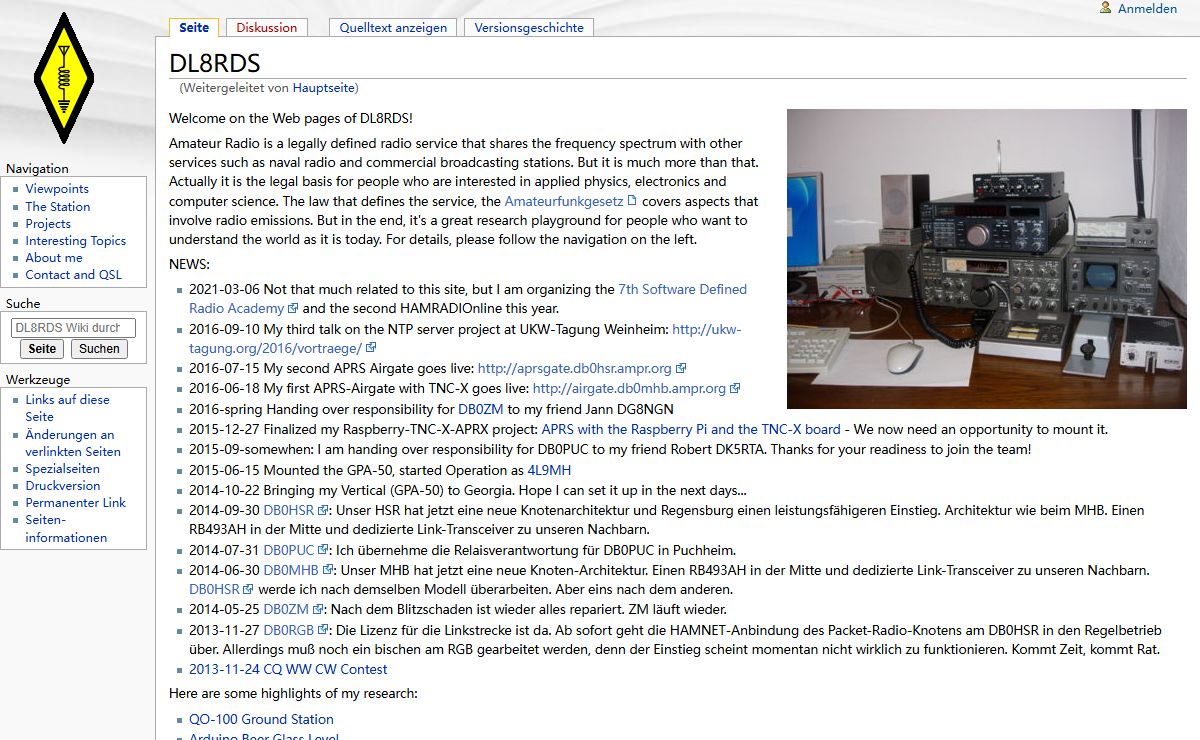This screenshot has width=1200, height=740.
Task: Click external link icon after Radio Academy
Action: [x=293, y=309]
